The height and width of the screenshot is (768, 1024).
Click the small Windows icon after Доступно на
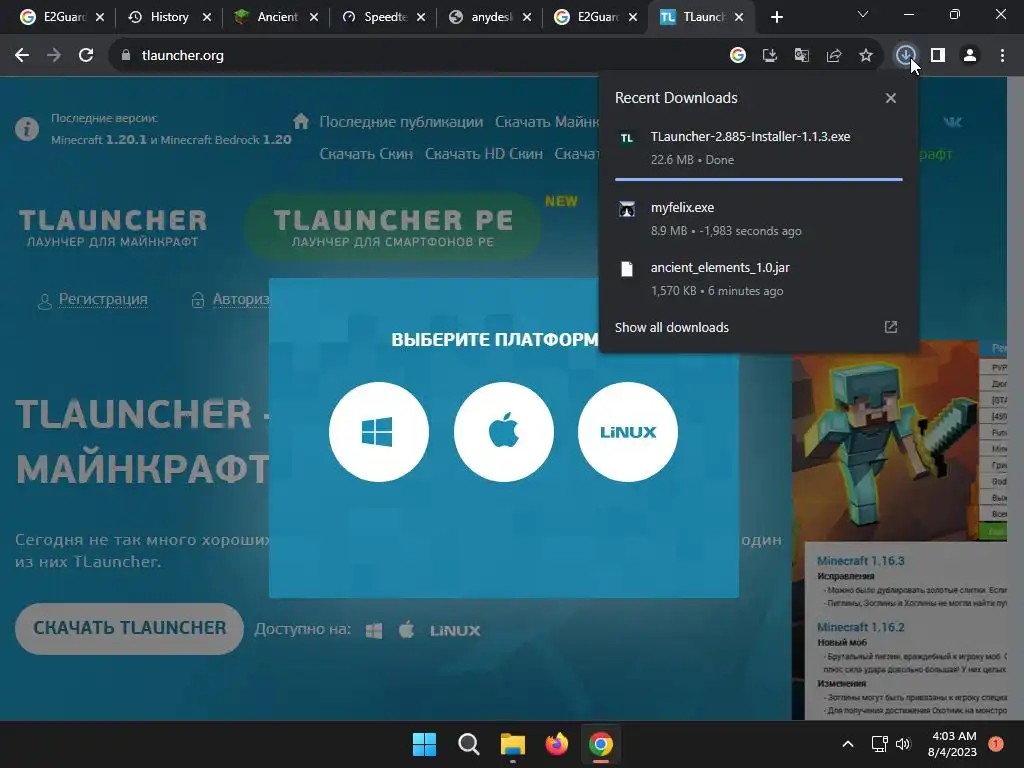coord(374,631)
